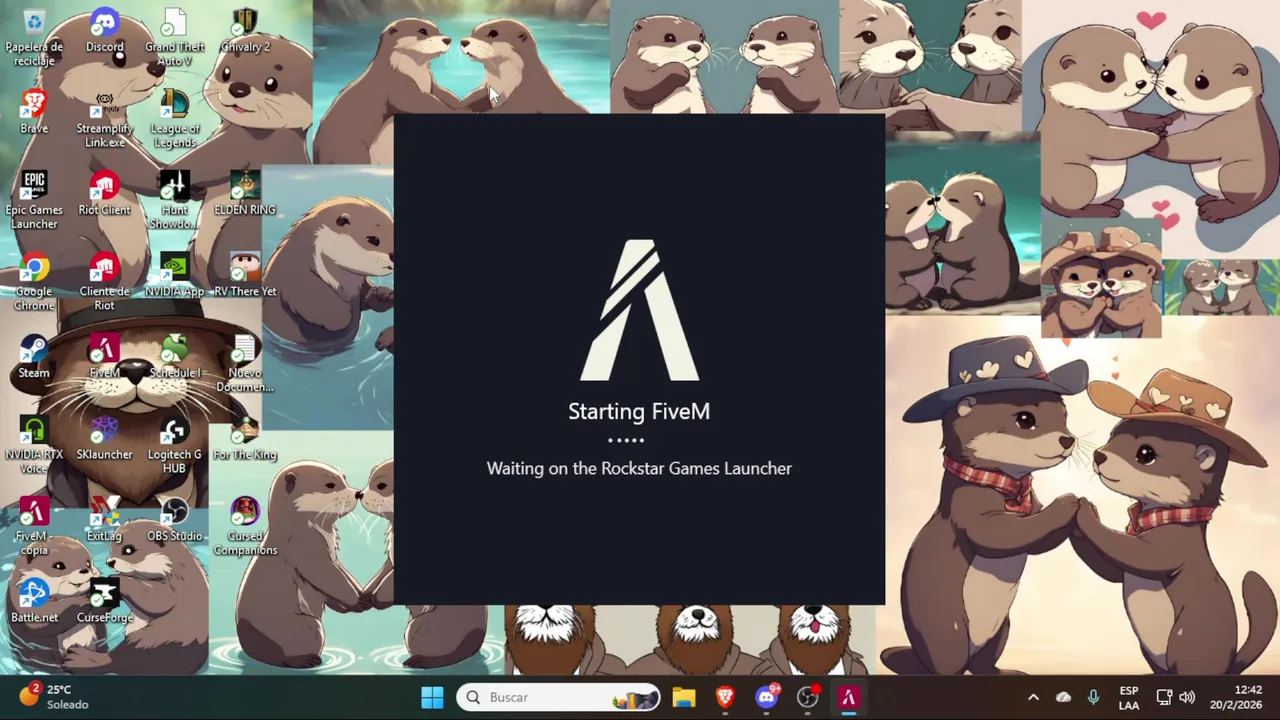The image size is (1280, 720).
Task: Open the network tray icon
Action: point(1164,697)
